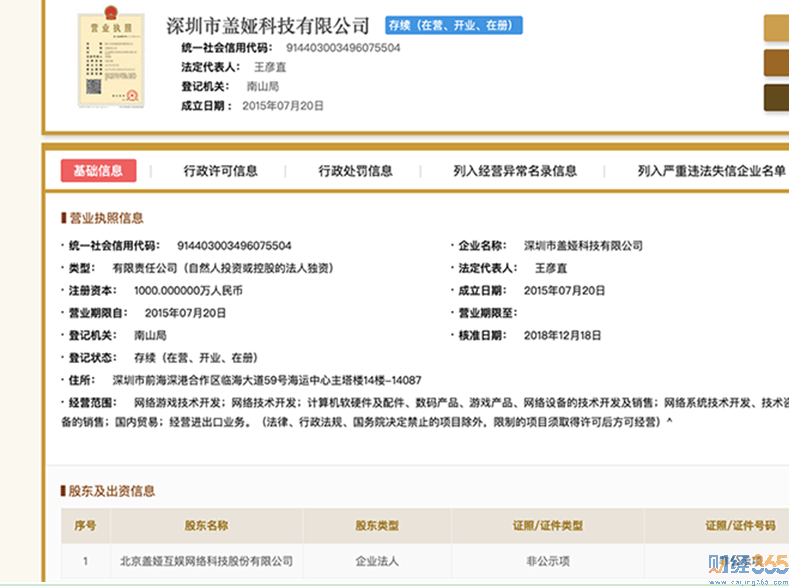Select header credit code 914403003496075504
789x586 pixels.
pyautogui.click(x=343, y=48)
